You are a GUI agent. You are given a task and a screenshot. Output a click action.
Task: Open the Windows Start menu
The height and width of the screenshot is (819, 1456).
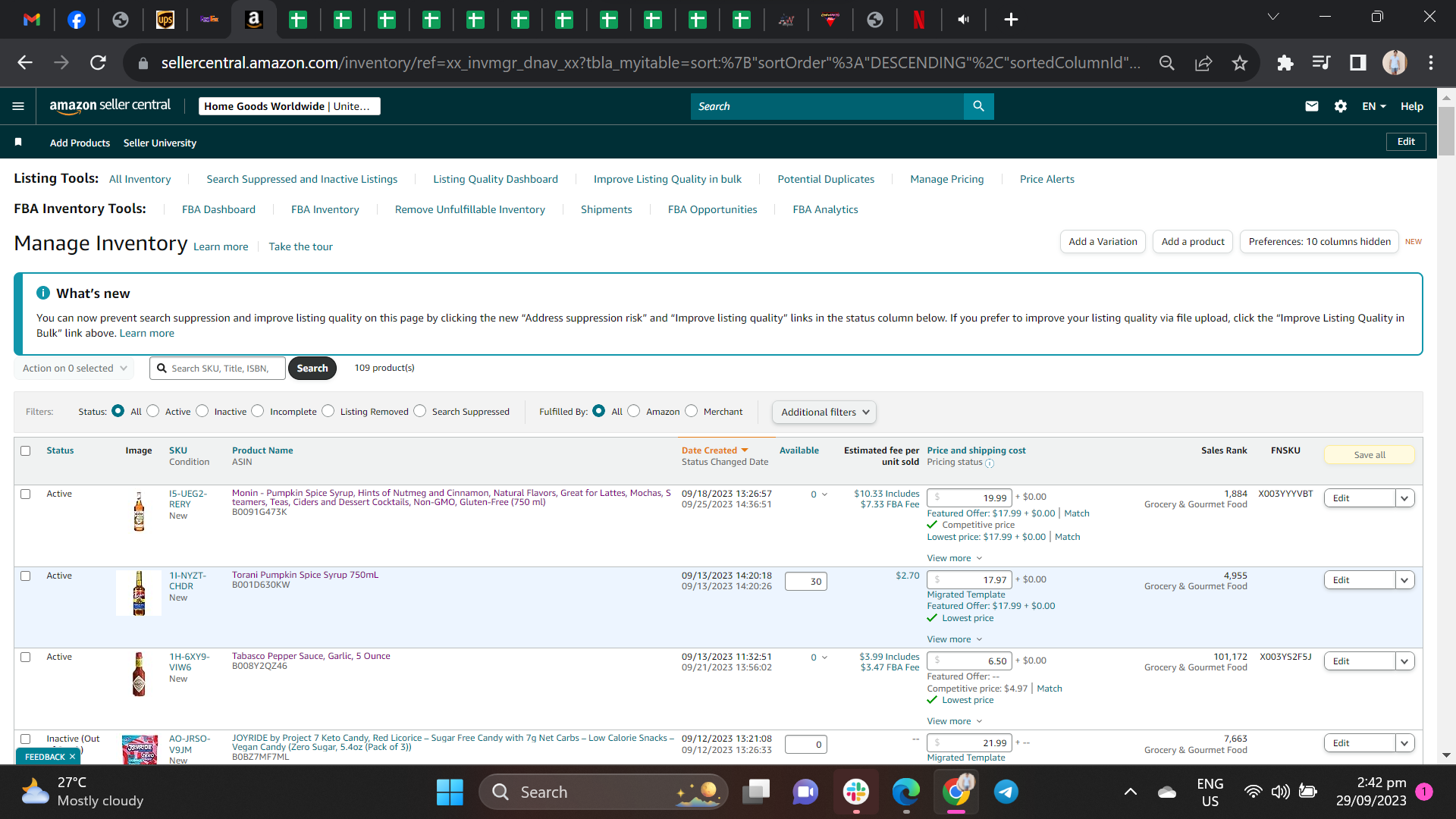pyautogui.click(x=450, y=792)
